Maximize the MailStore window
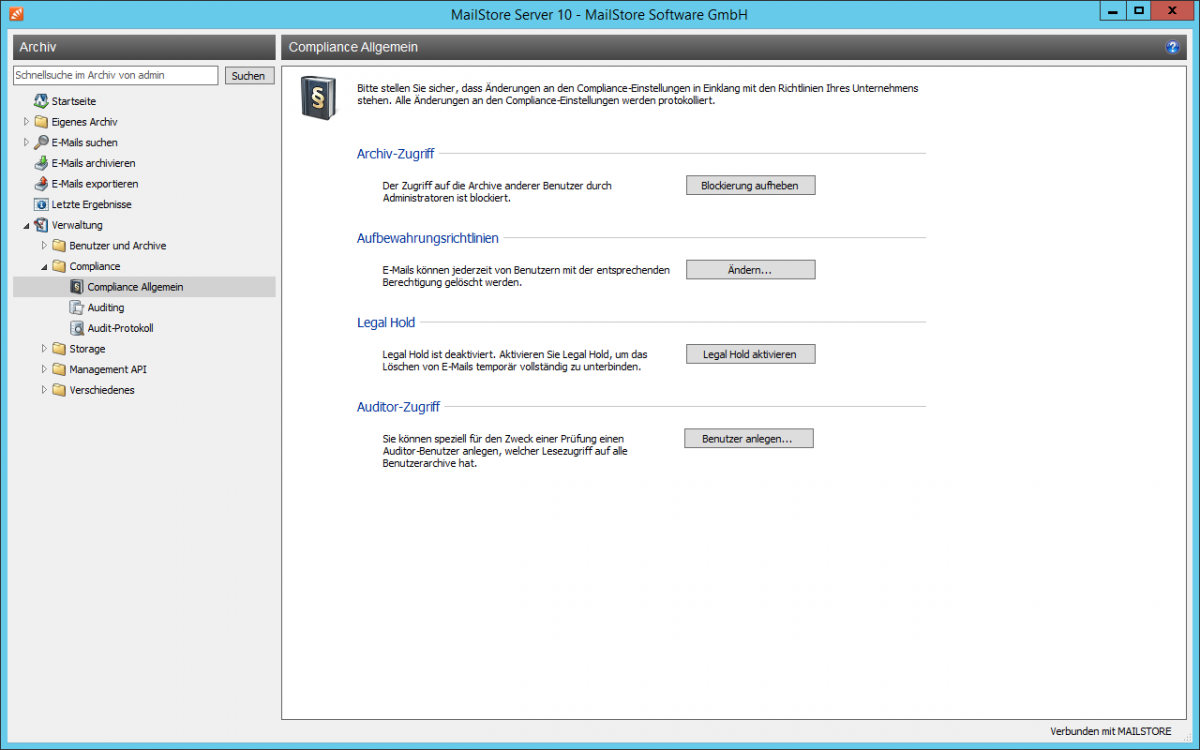Viewport: 1200px width, 750px height. 1139,10
